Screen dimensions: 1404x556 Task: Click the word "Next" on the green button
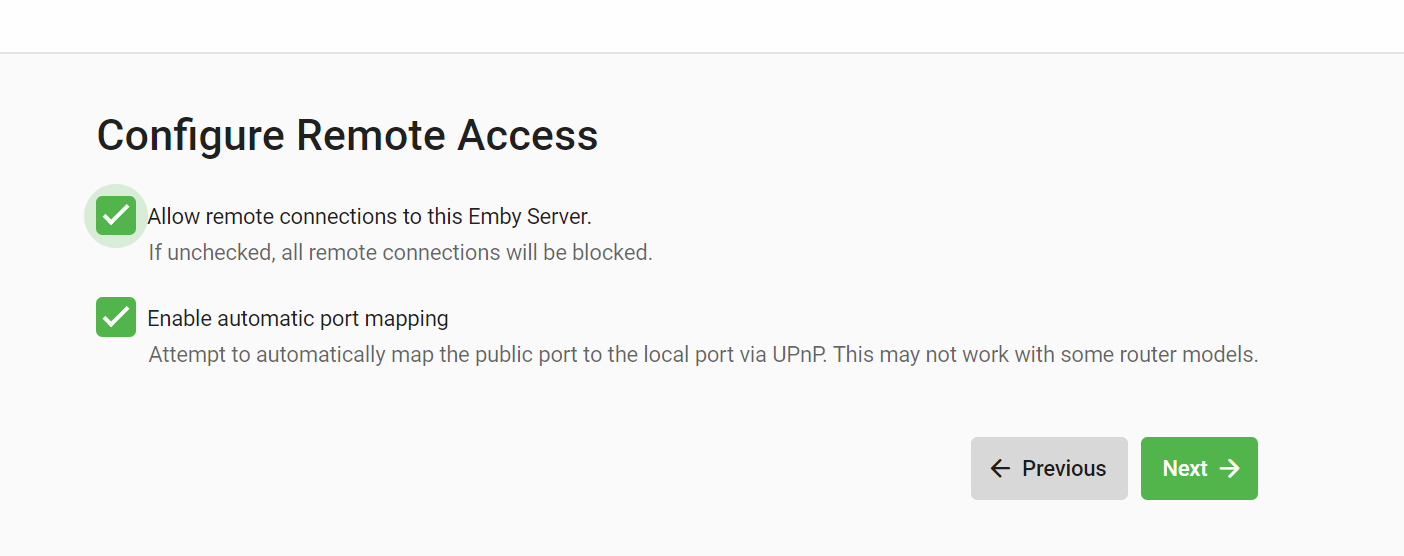pos(1185,468)
